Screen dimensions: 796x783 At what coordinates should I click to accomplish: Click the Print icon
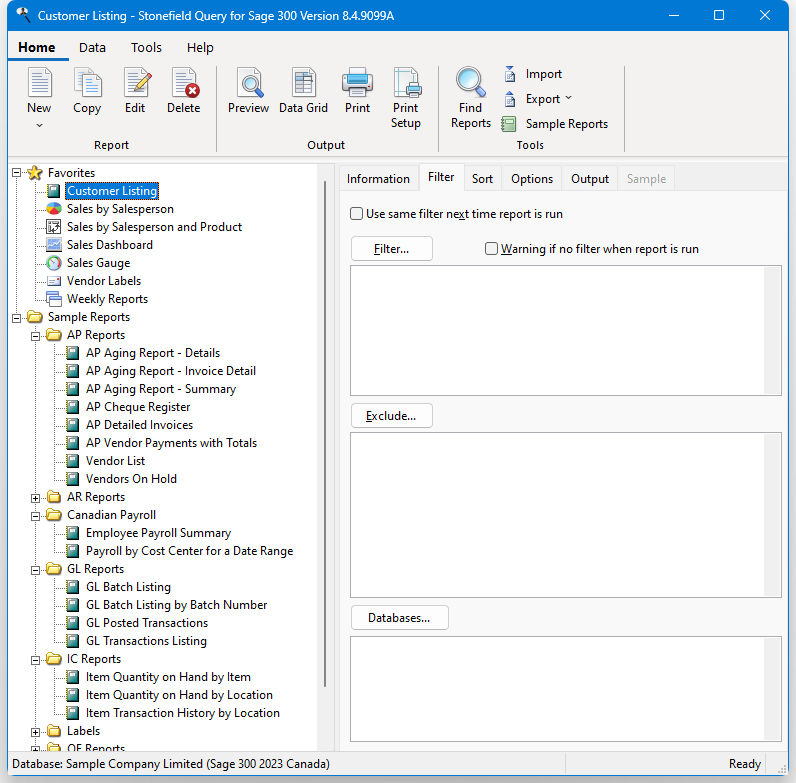coord(357,83)
